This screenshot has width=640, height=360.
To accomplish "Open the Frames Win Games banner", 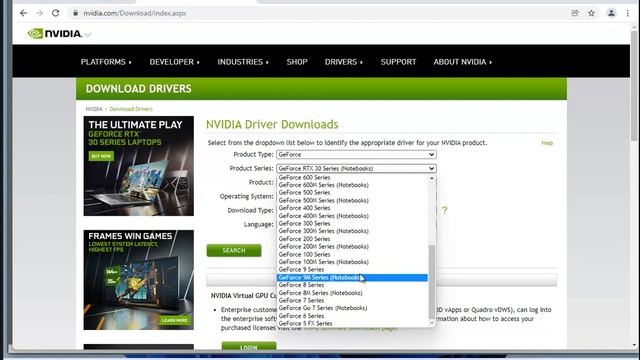I will [x=139, y=280].
